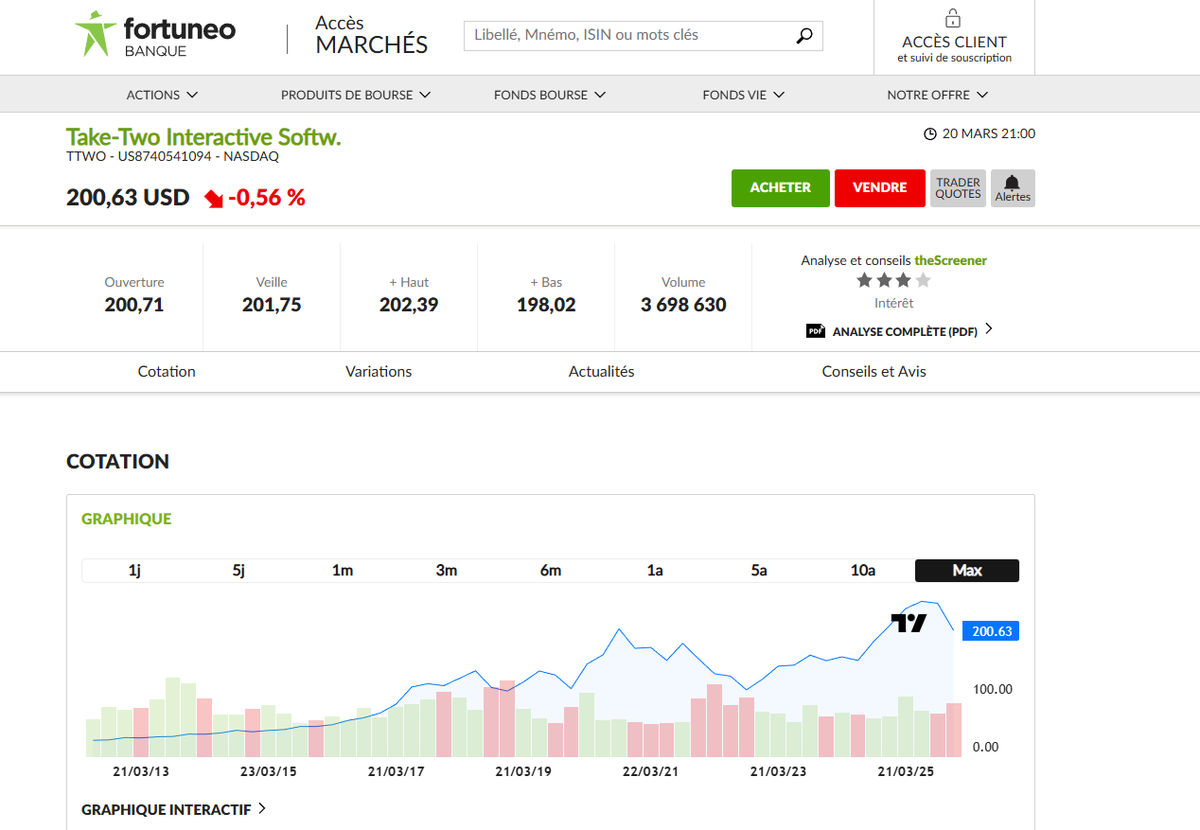Viewport: 1200px width, 830px height.
Task: Click the + Haut value 202,39
Action: click(409, 305)
